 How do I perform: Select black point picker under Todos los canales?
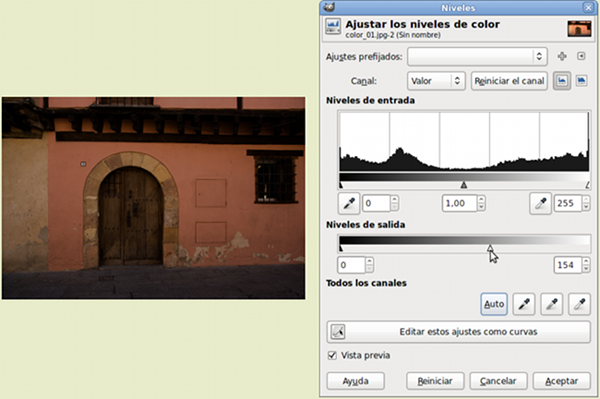tap(523, 304)
